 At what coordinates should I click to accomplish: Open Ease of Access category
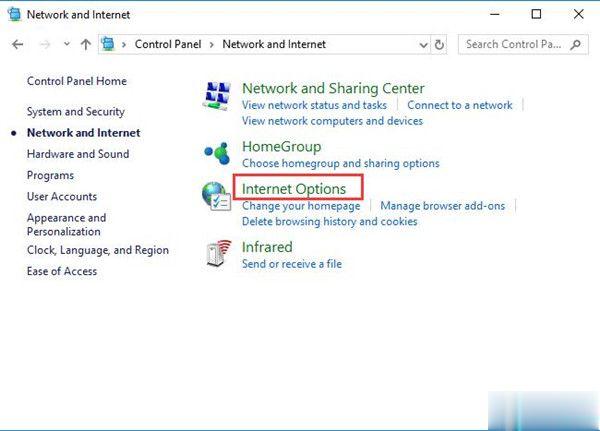(62, 271)
